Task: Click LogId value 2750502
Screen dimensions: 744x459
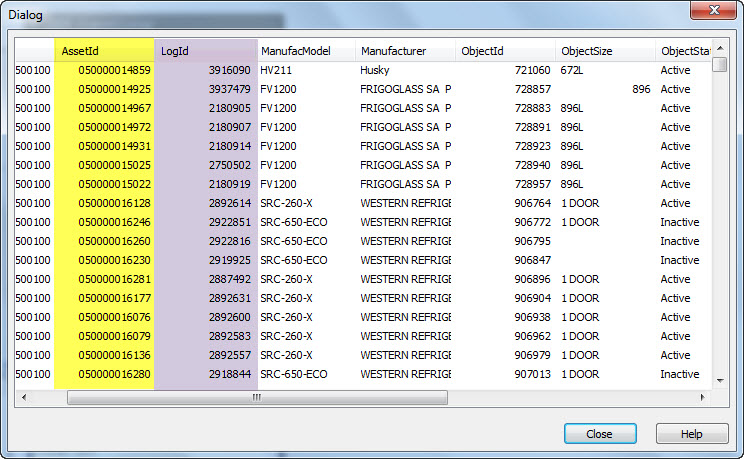Action: [230, 165]
